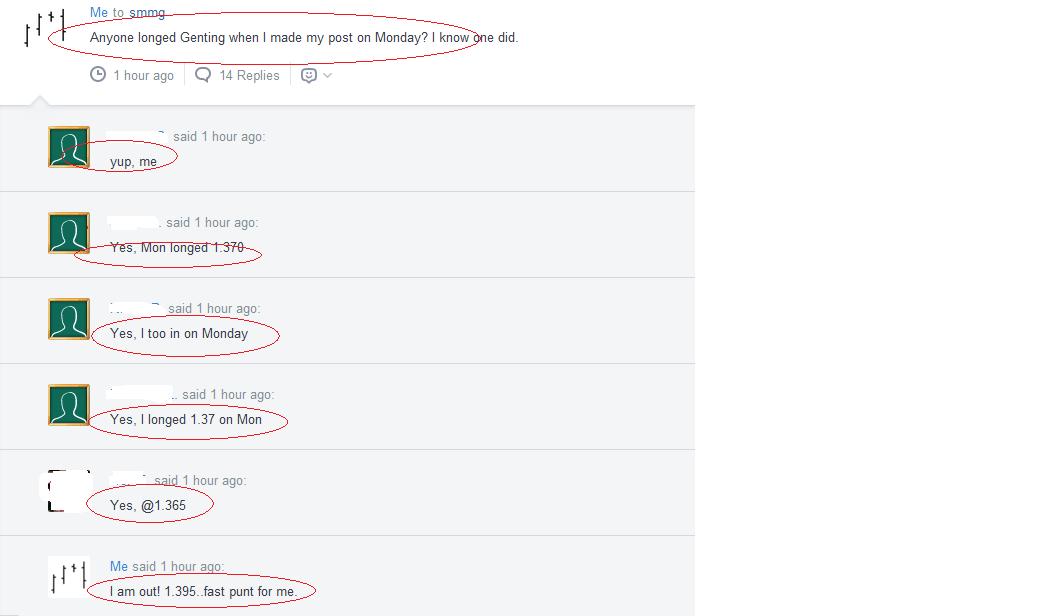Click the avatar beside 'Yes, I longed 1.37 on Mon'
Viewport: 1042px width, 616px height.
pos(68,405)
